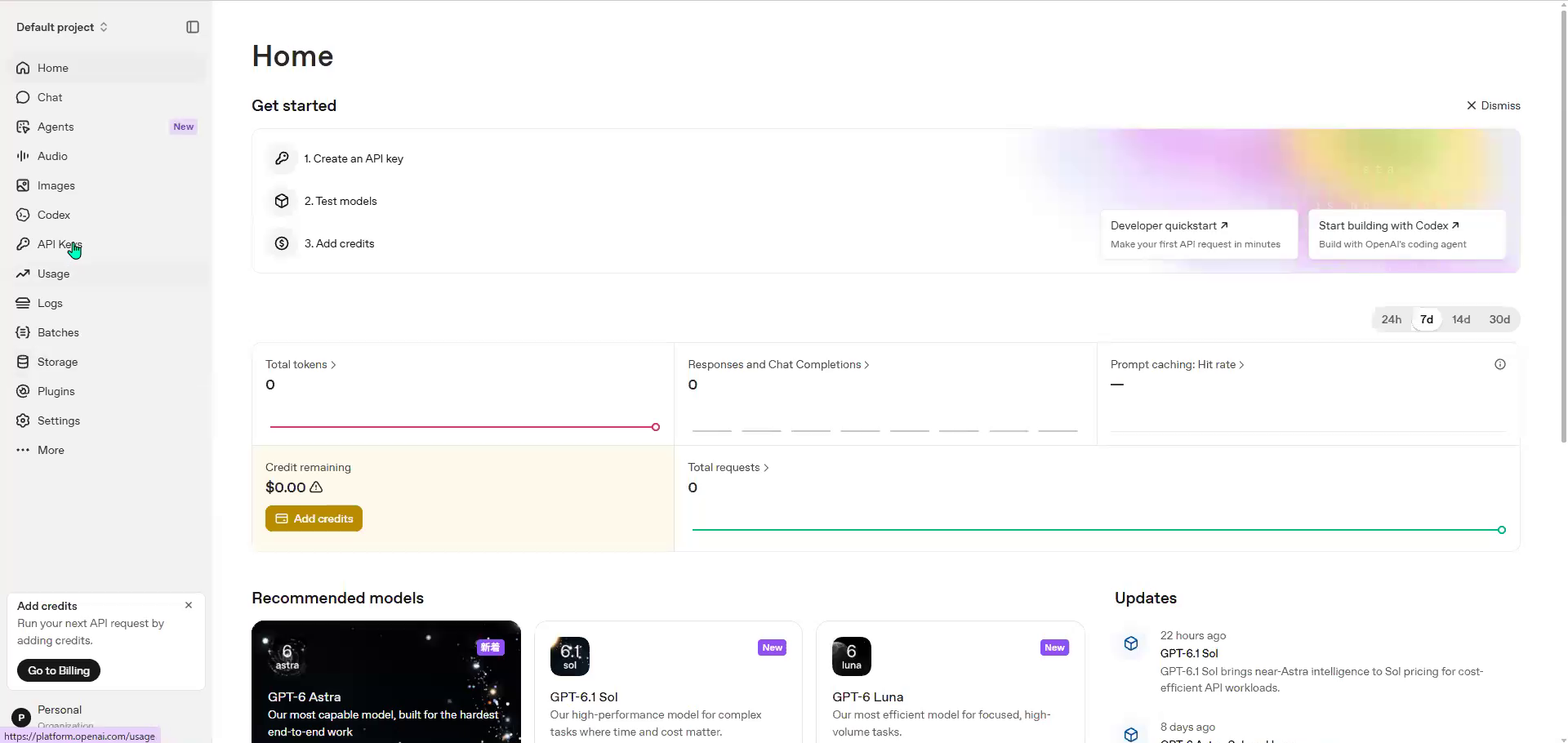Click the Codex sidebar icon
1568x743 pixels.
(x=23, y=215)
